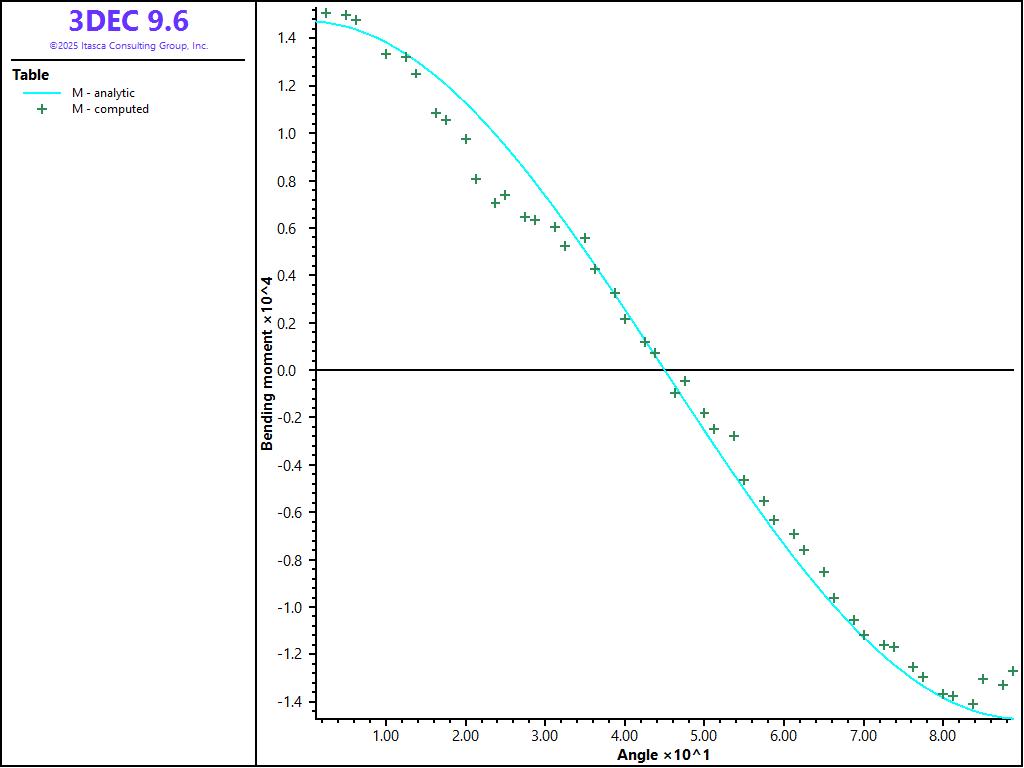This screenshot has height=768, width=1024.
Task: Click the cyan line swatch for M - analytic
Action: tap(41, 93)
